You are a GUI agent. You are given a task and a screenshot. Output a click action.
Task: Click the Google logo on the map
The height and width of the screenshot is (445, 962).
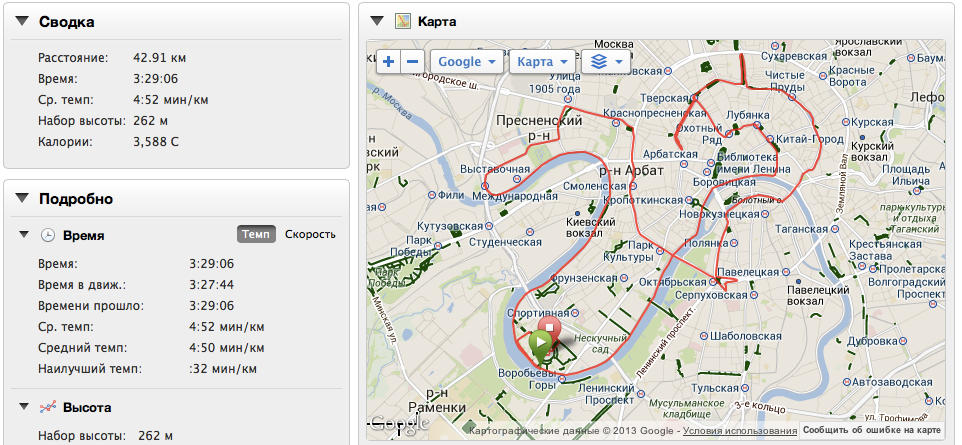click(398, 424)
